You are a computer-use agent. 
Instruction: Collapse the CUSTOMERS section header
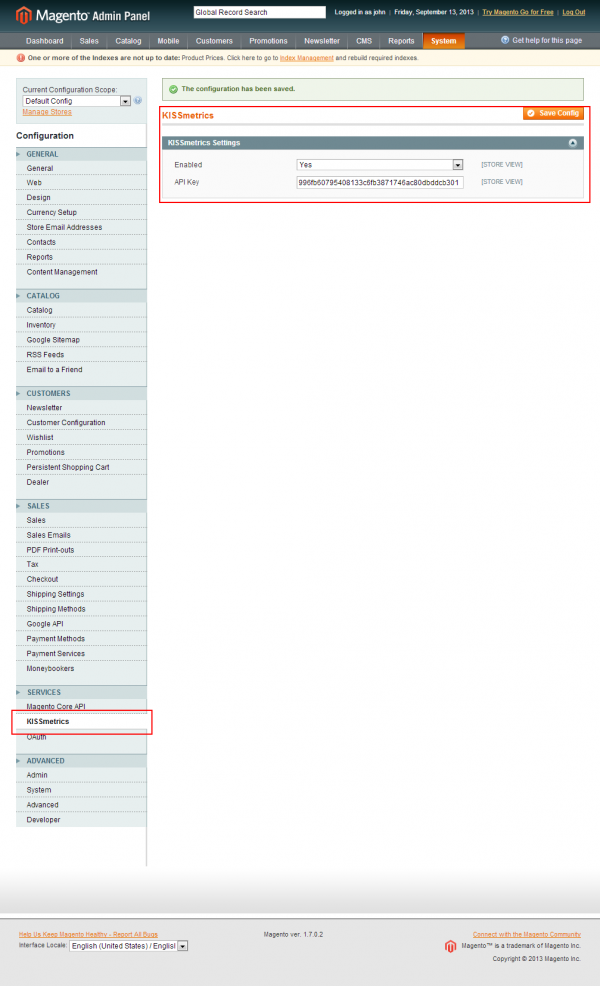pyautogui.click(x=81, y=393)
